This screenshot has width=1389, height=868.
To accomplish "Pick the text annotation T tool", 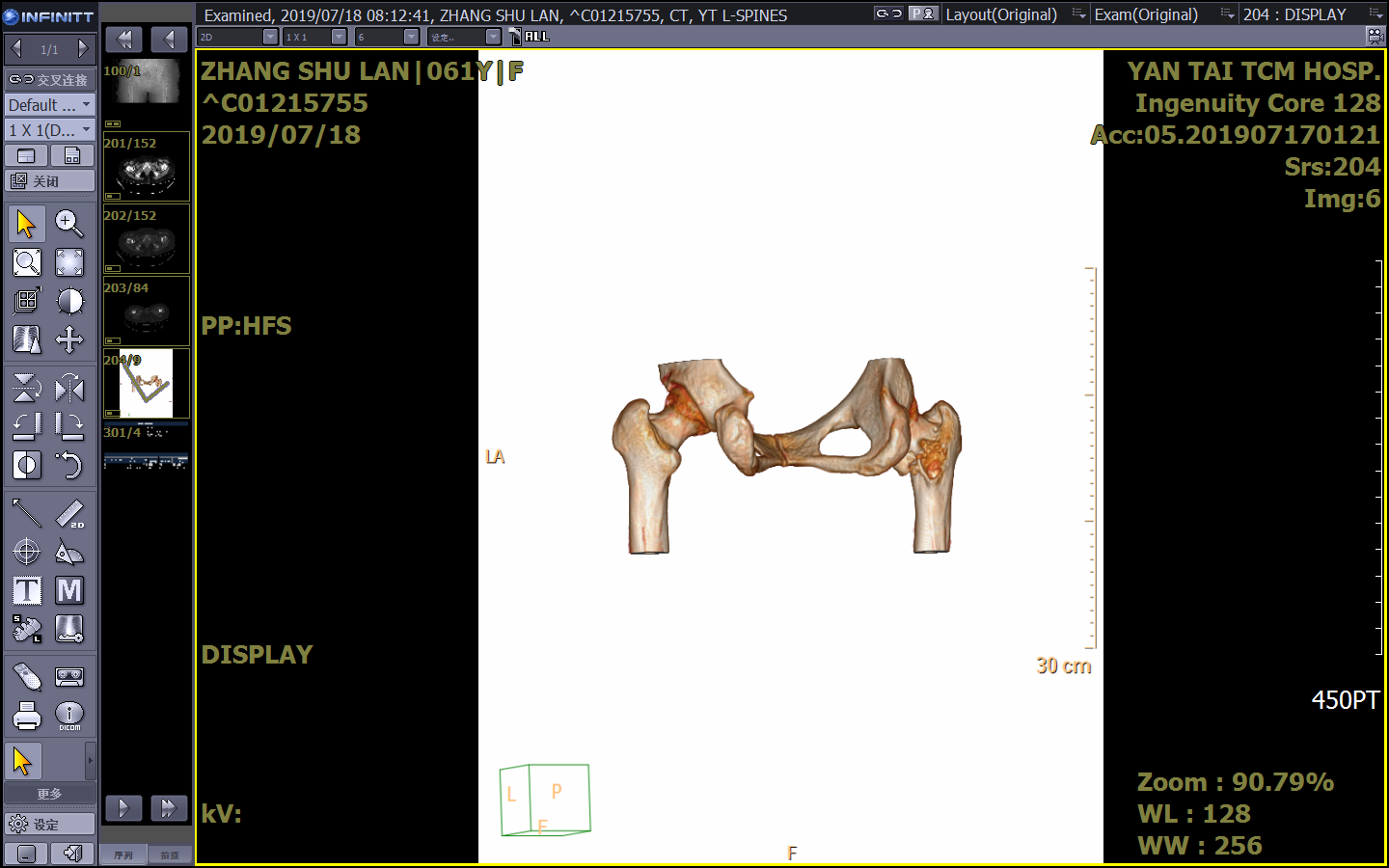I will pos(27,590).
